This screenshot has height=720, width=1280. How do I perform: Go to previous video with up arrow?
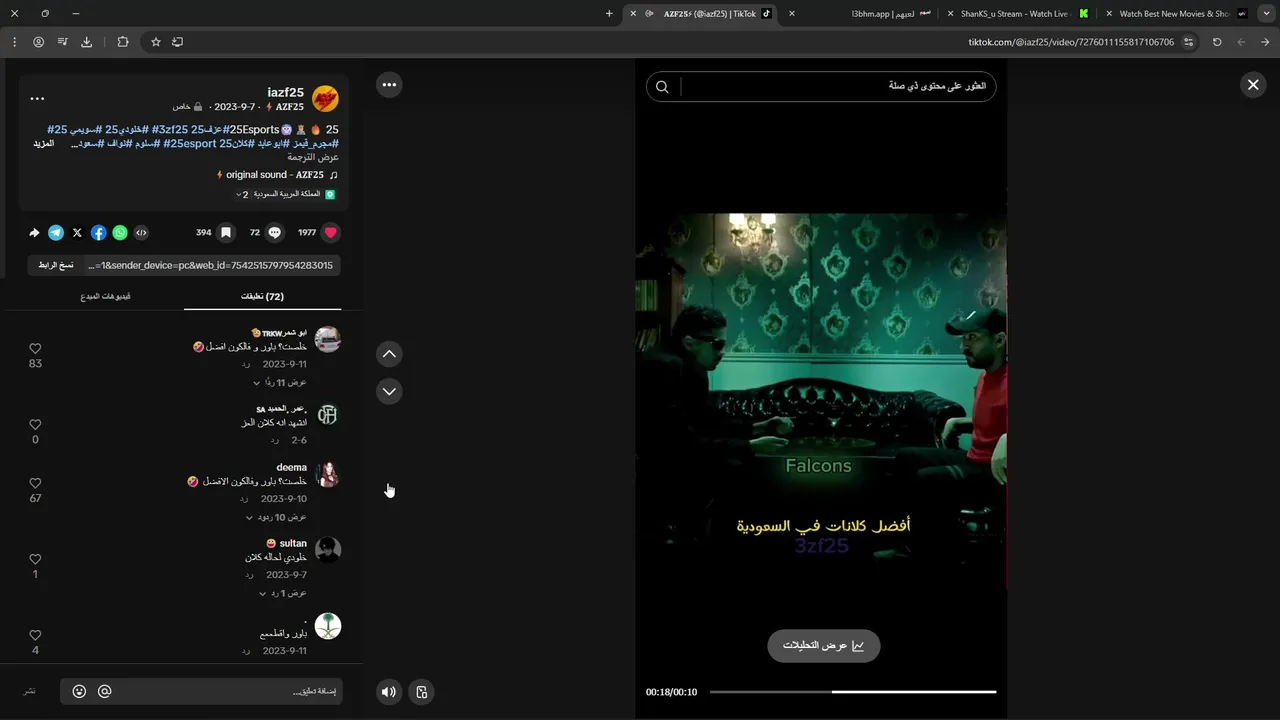[389, 354]
